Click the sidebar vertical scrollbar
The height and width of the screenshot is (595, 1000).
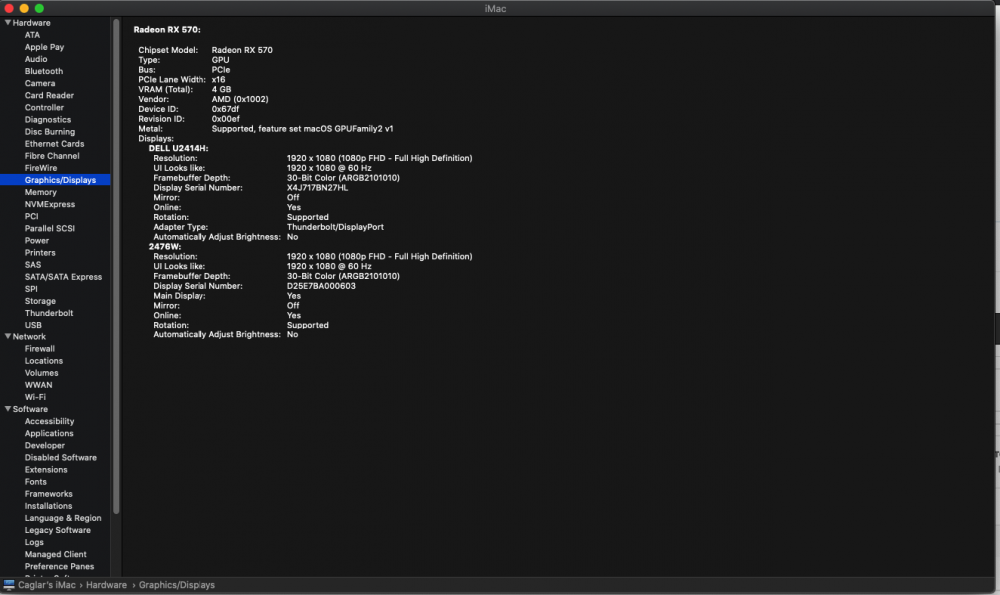pyautogui.click(x=116, y=267)
